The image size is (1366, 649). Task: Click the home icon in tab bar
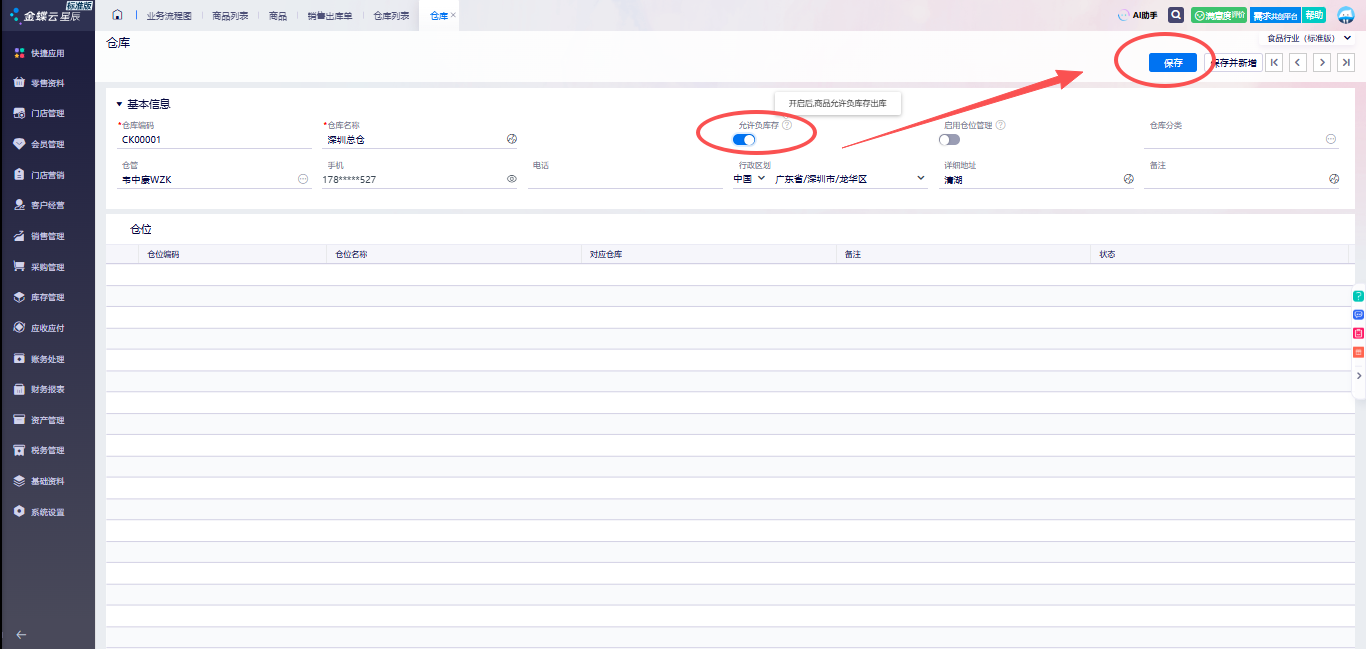(x=117, y=15)
